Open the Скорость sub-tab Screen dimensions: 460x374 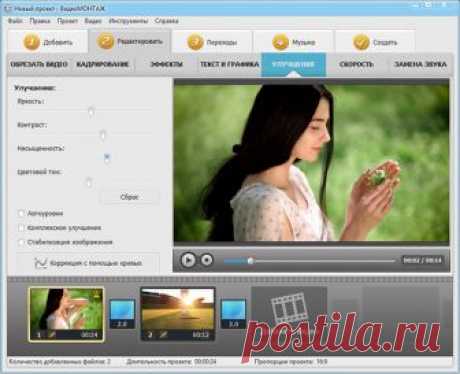pyautogui.click(x=356, y=64)
